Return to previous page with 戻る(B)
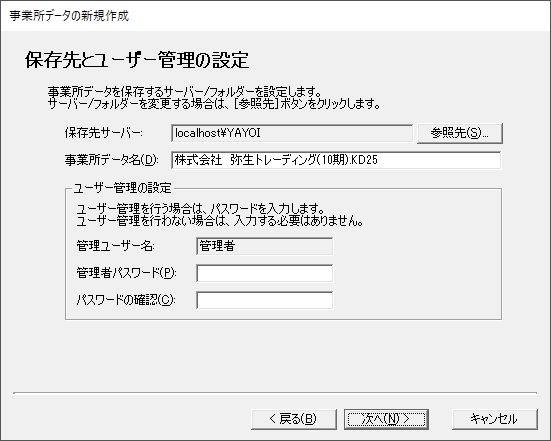 pyautogui.click(x=294, y=419)
